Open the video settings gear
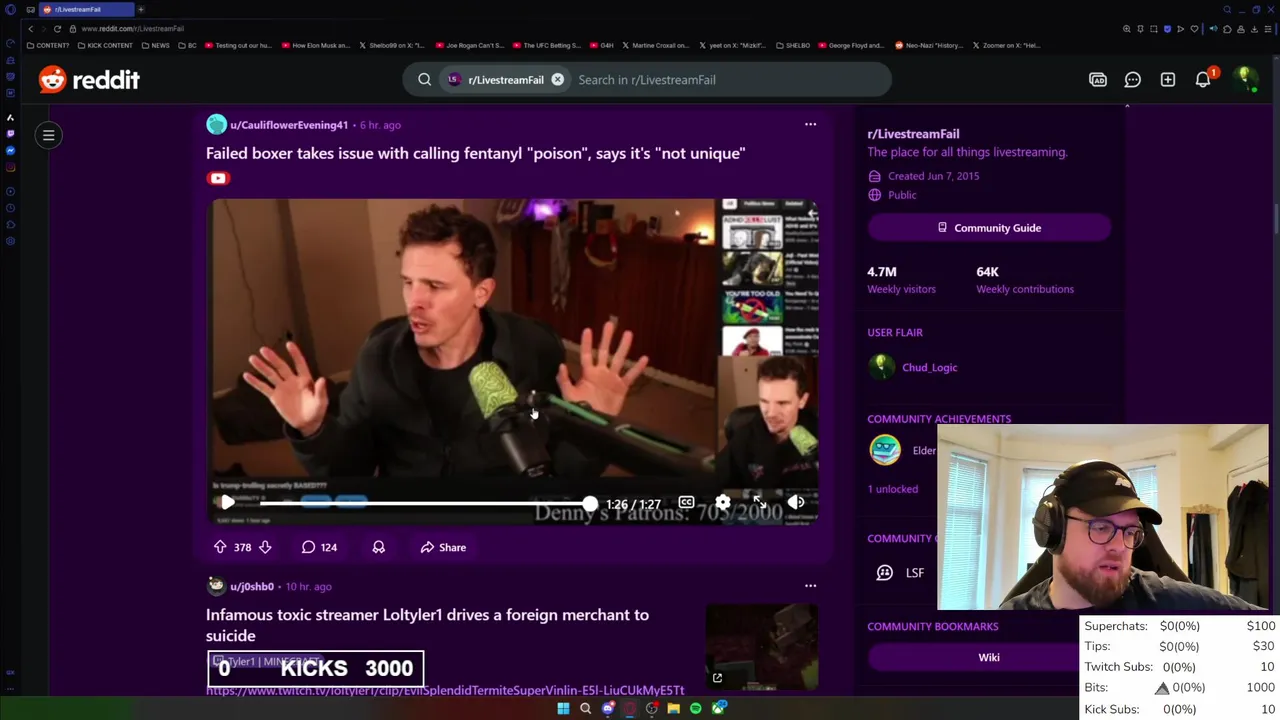 (722, 502)
